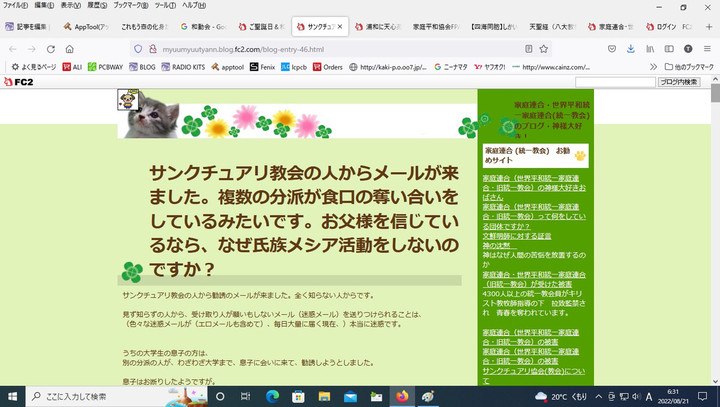Screen dimensions: 720x407
Task: Open the PCBWAY bookmark
Action: click(102, 67)
